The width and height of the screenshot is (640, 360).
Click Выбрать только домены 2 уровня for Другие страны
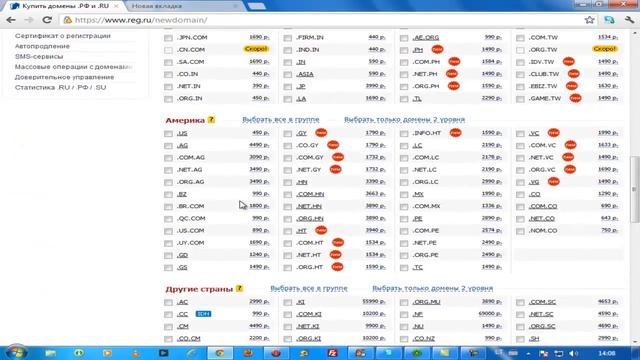click(433, 288)
